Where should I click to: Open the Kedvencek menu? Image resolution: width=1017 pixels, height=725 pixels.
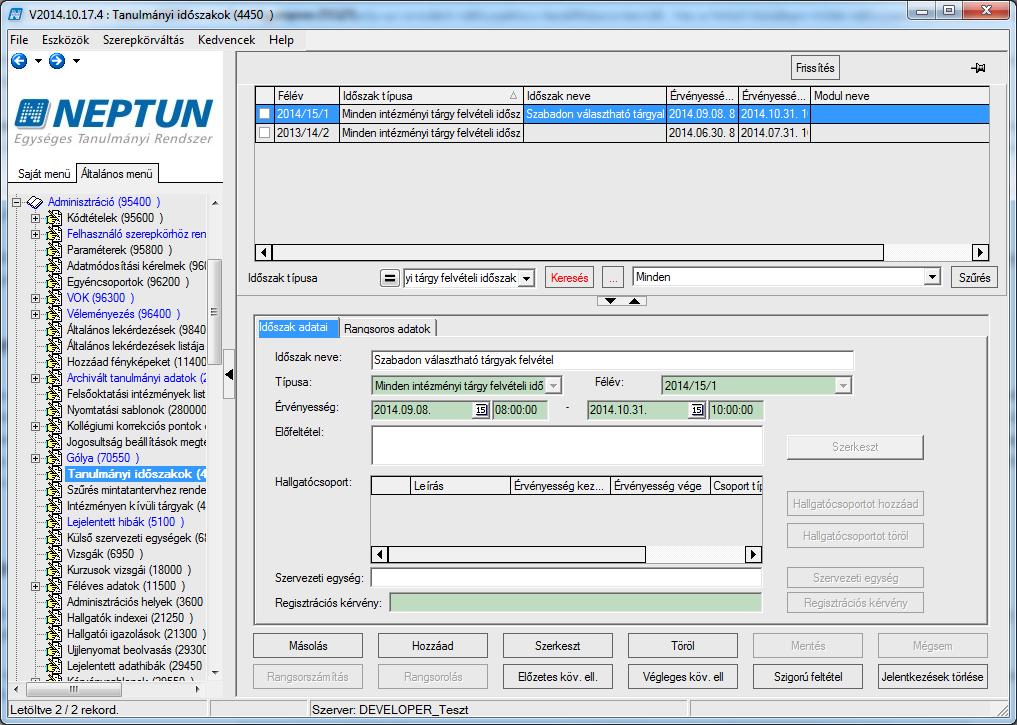point(226,40)
